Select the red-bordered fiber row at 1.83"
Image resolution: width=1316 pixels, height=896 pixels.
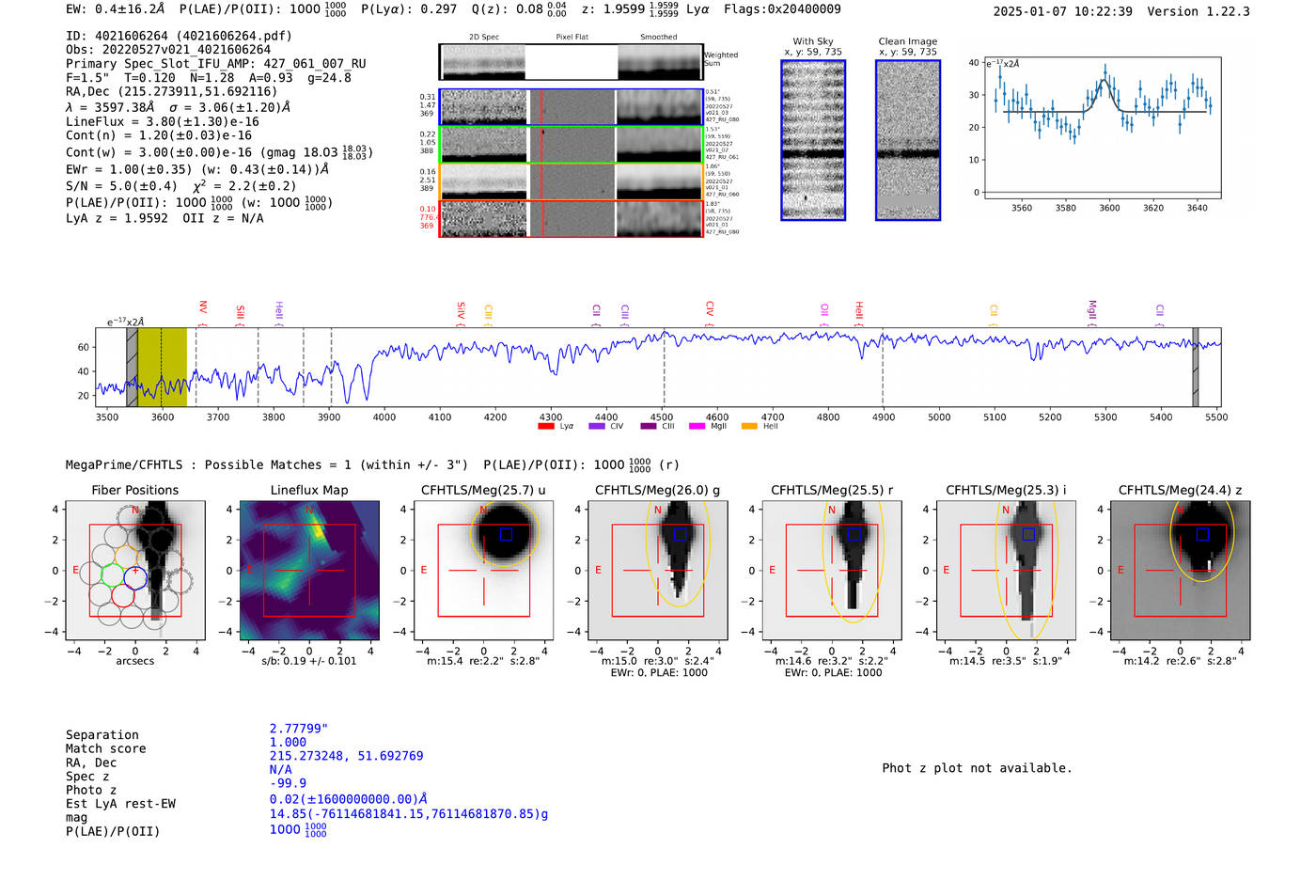[x=571, y=218]
